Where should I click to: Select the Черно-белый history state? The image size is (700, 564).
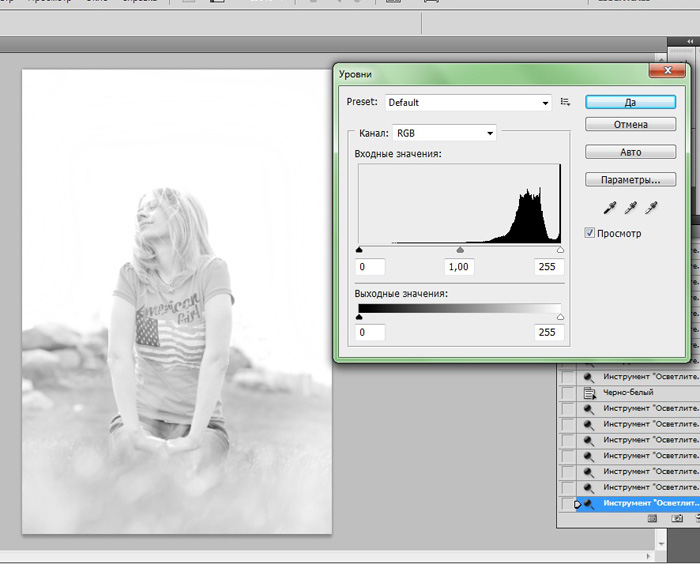tap(638, 393)
